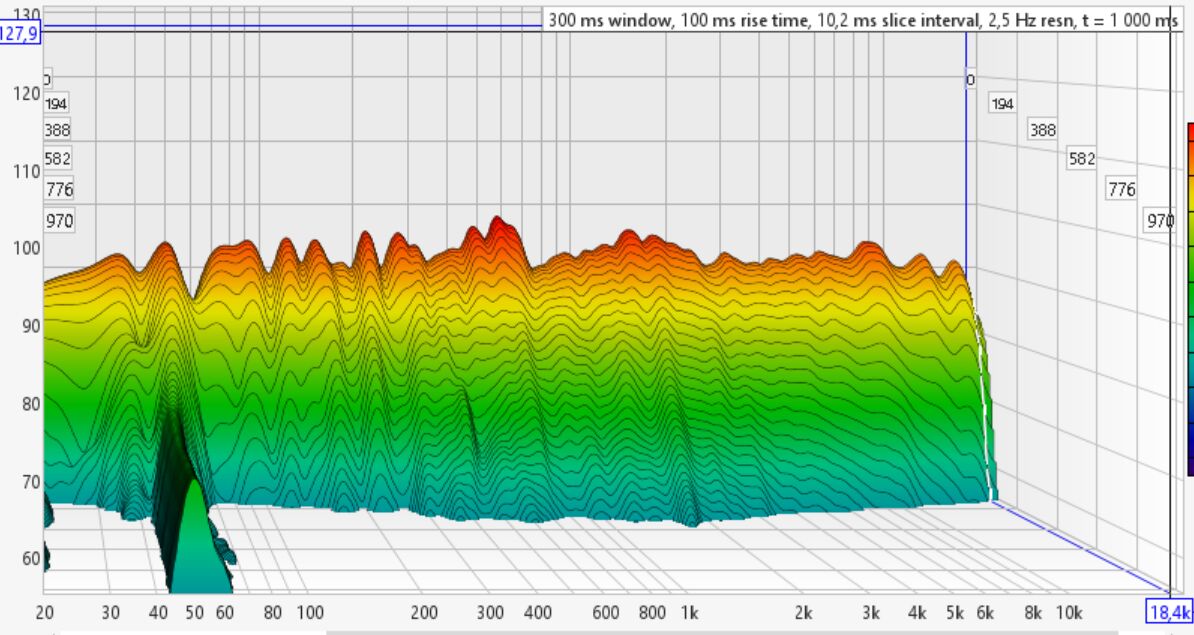Click the 20 Hz tick on frequency axis

pos(44,612)
